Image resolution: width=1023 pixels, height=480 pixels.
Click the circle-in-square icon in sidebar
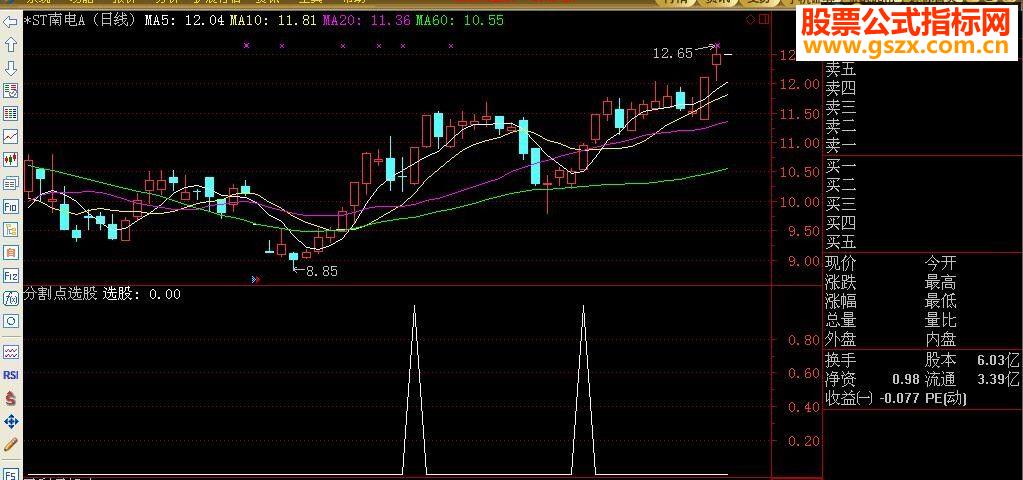point(10,321)
